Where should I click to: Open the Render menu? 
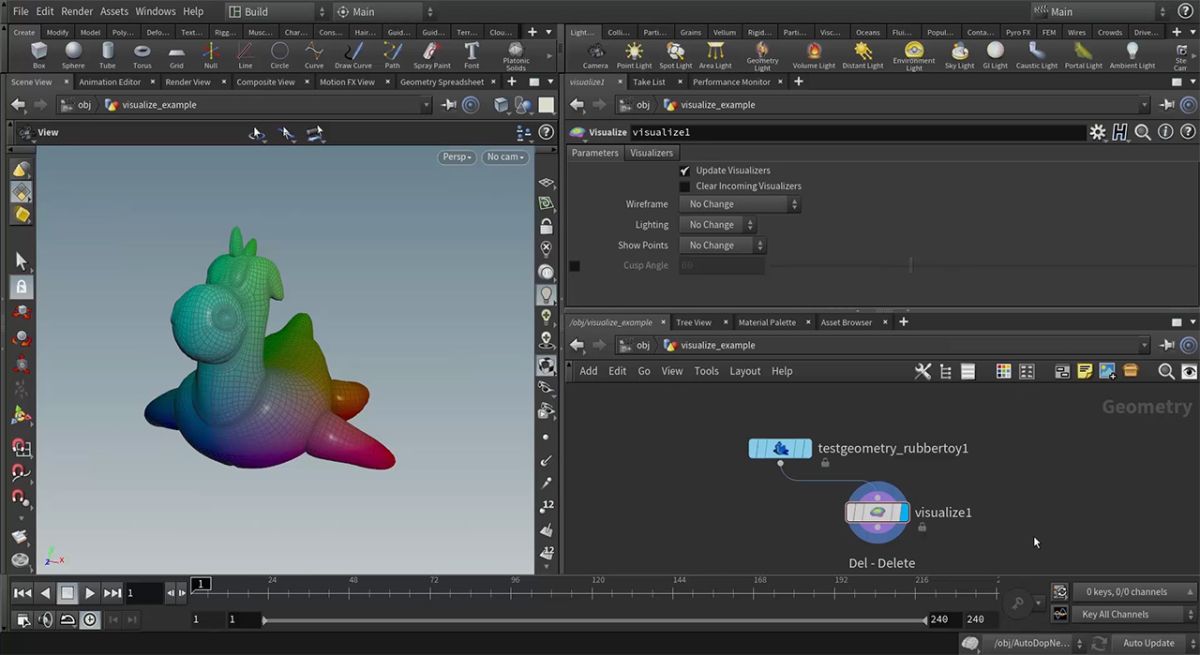(x=77, y=11)
